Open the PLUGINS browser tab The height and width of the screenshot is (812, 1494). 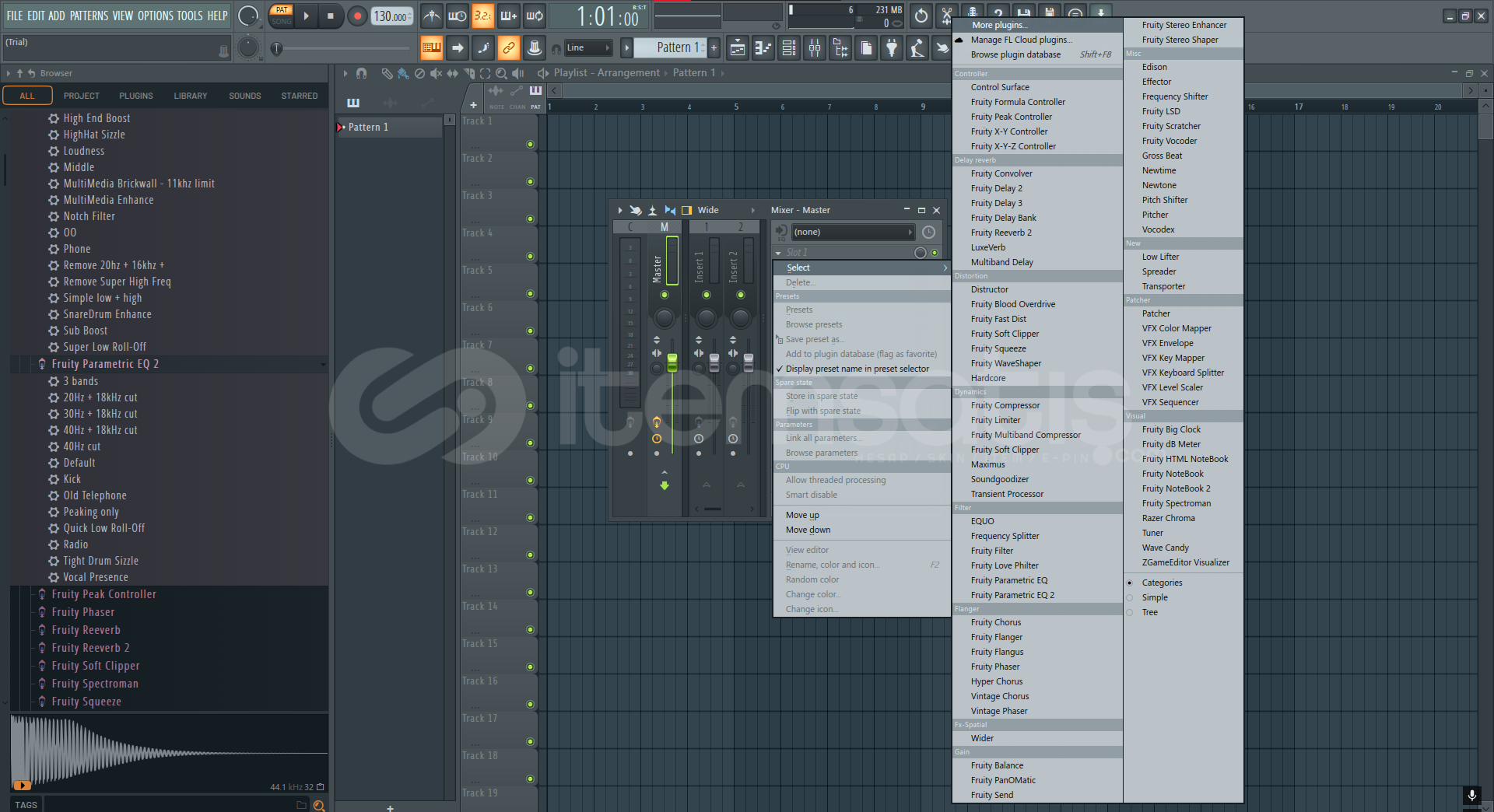[136, 96]
